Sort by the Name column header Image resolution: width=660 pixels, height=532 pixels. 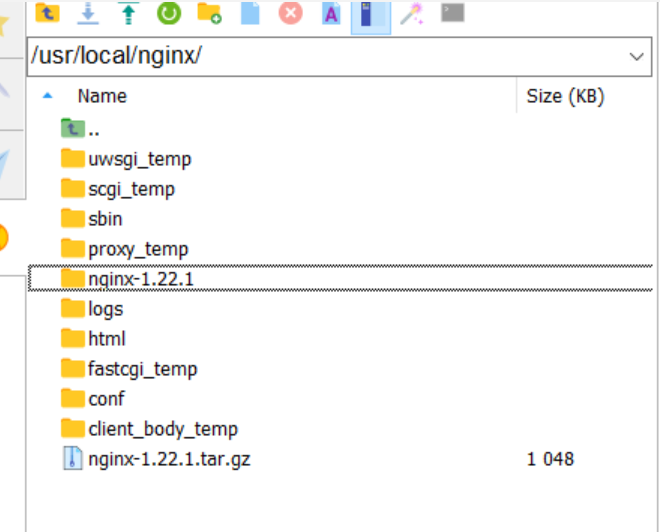pyautogui.click(x=102, y=96)
